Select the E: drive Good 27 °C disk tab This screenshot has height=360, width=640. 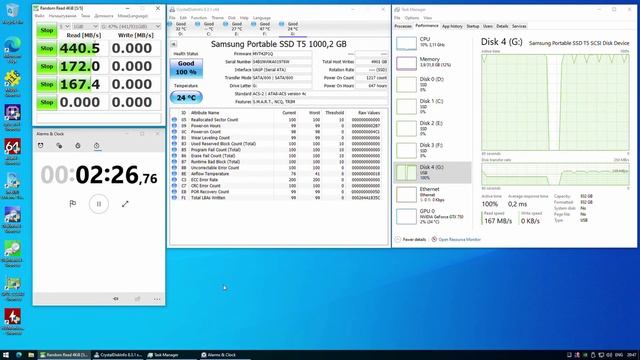point(236,29)
